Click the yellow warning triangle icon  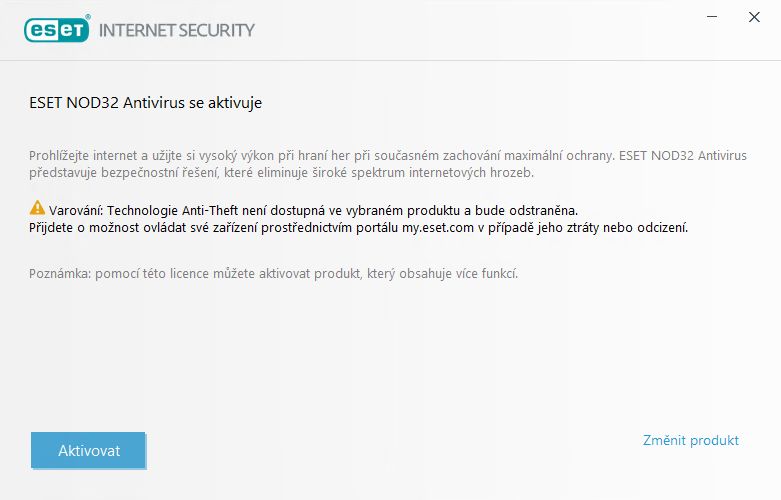pyautogui.click(x=37, y=208)
